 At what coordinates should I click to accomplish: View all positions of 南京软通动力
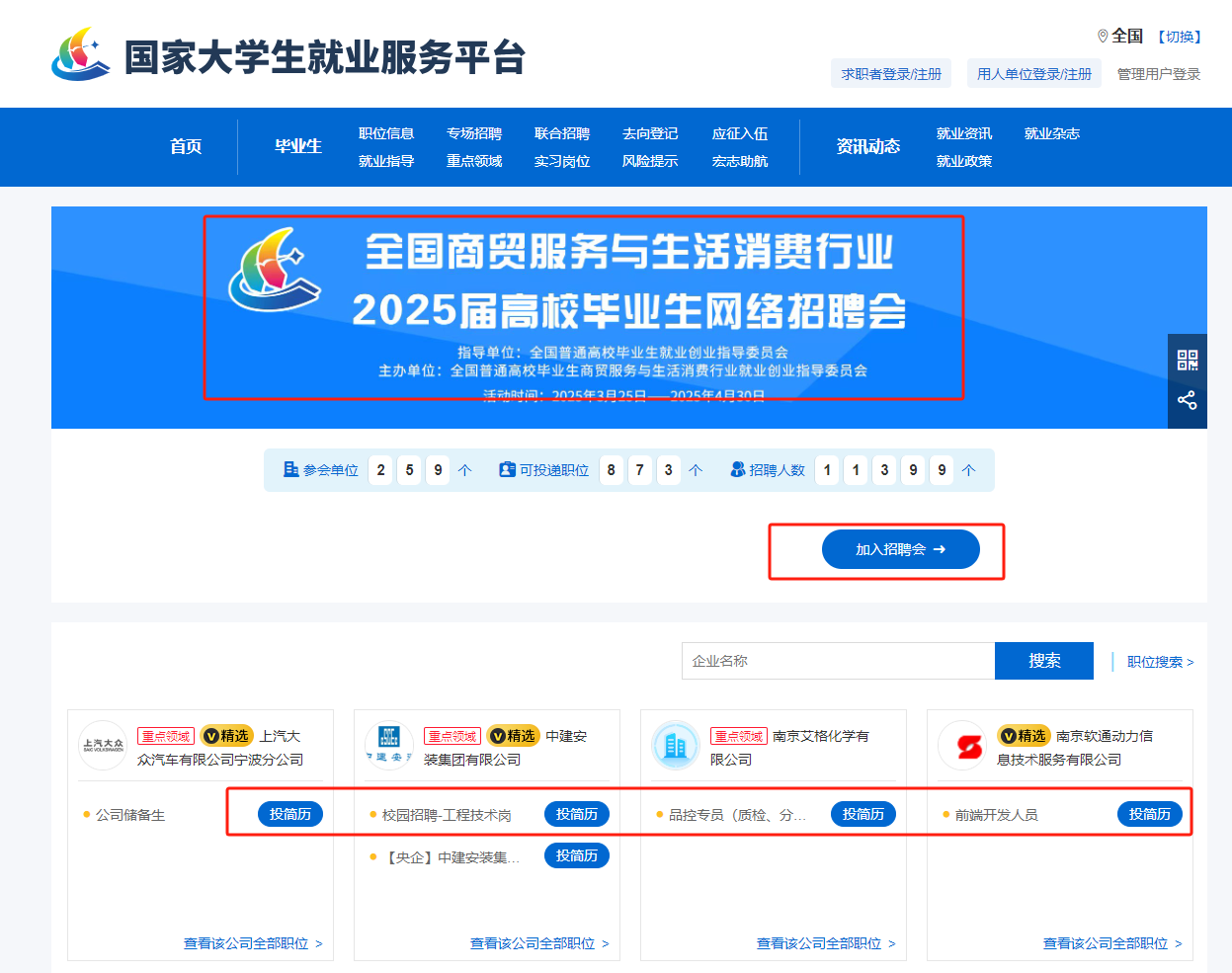[1112, 943]
